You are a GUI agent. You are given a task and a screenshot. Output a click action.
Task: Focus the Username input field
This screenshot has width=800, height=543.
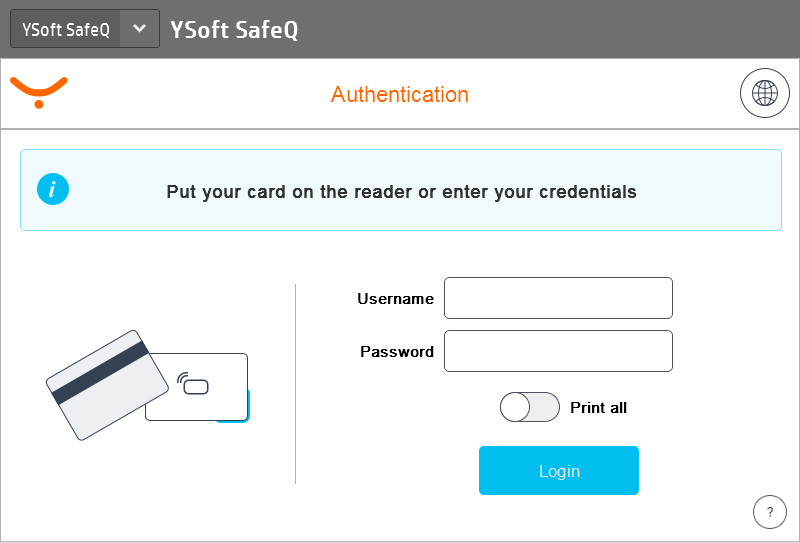[558, 298]
